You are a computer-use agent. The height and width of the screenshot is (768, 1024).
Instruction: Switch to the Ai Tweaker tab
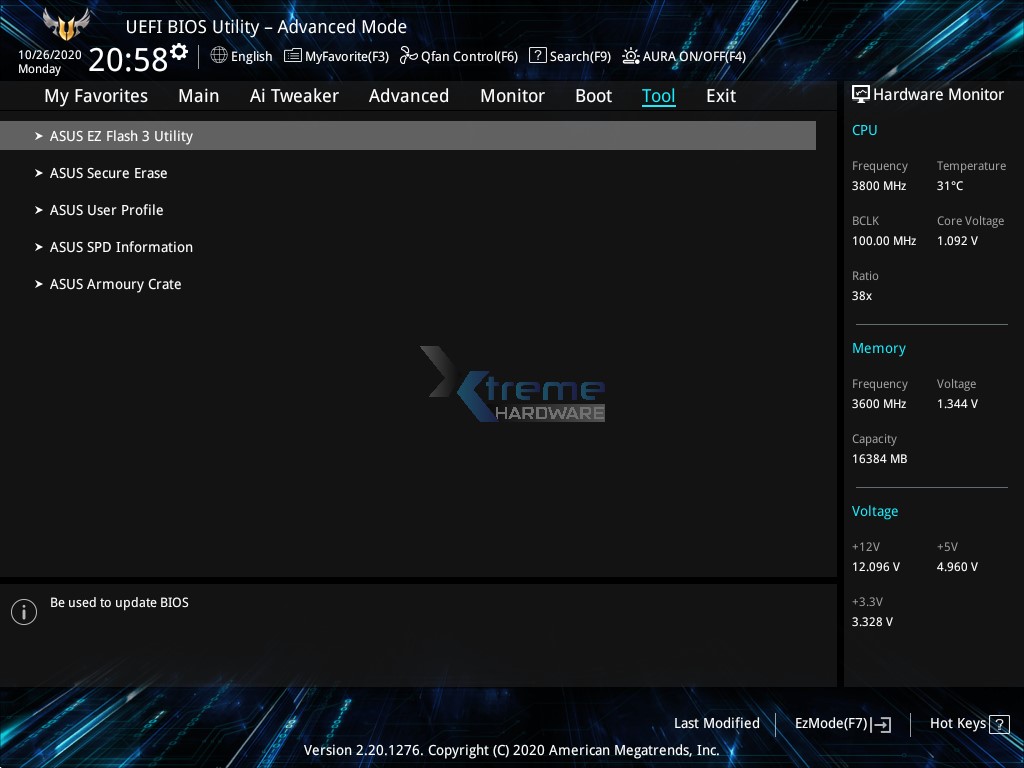click(294, 95)
